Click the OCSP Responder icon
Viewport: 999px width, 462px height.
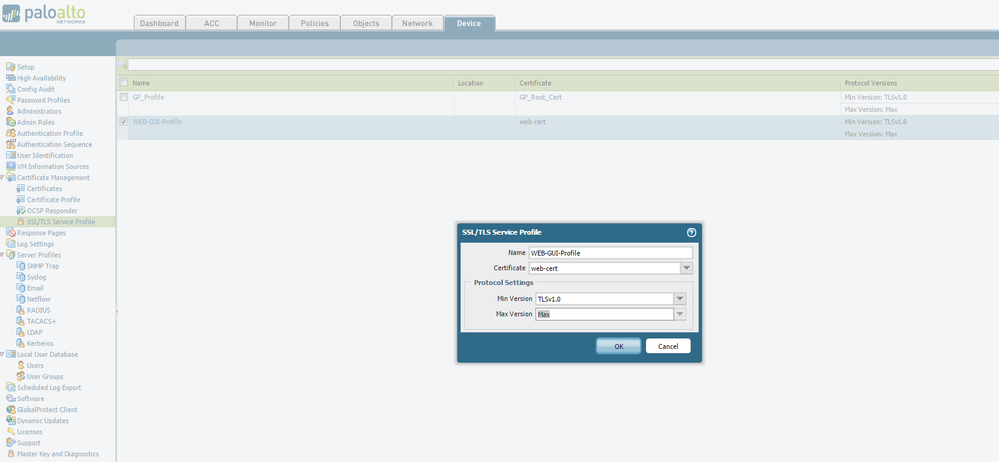click(21, 211)
